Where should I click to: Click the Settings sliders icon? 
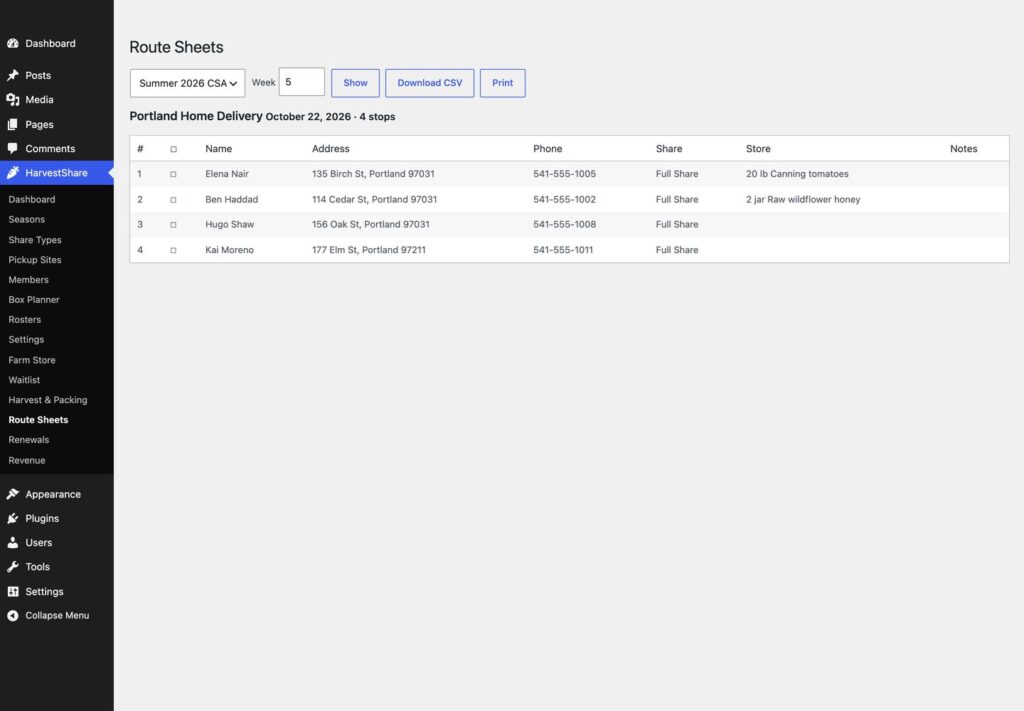(12, 591)
